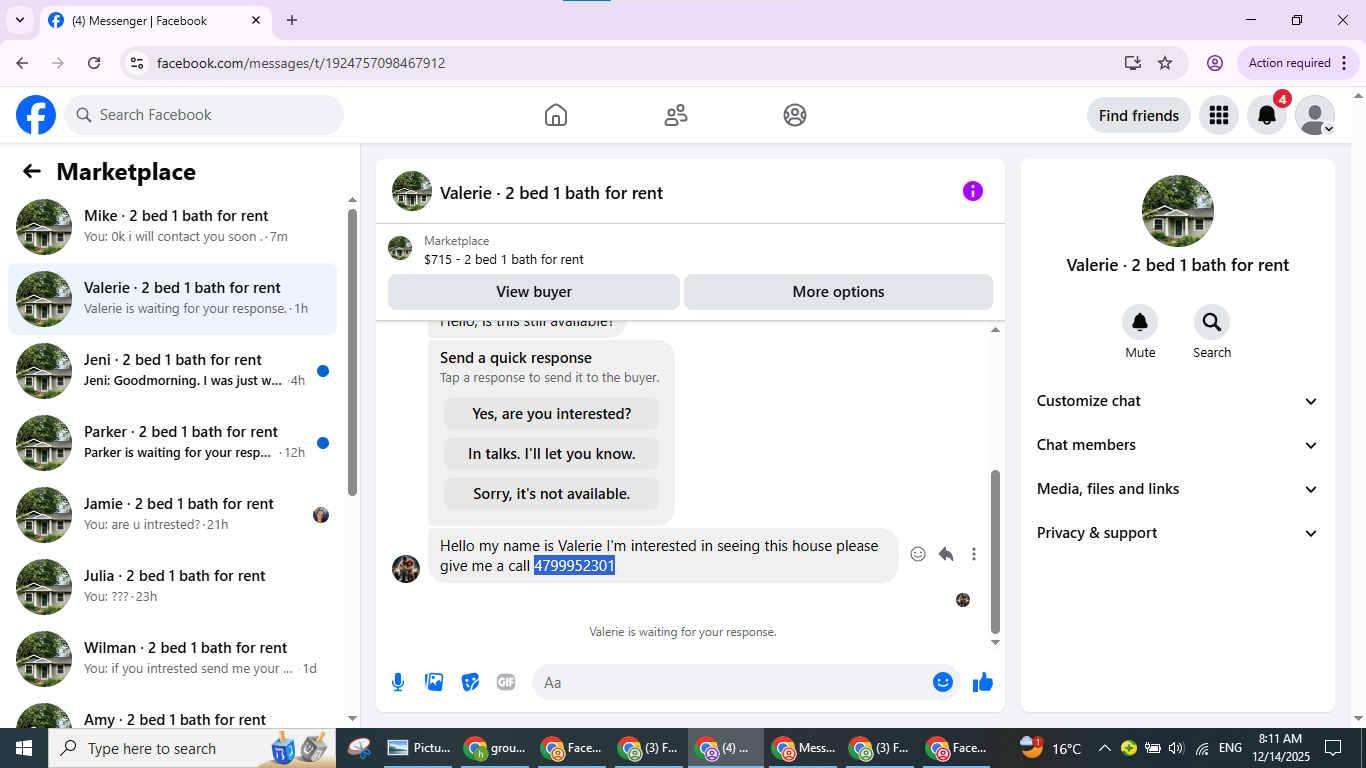Expand the Privacy & support section
The width and height of the screenshot is (1366, 768).
[1178, 533]
